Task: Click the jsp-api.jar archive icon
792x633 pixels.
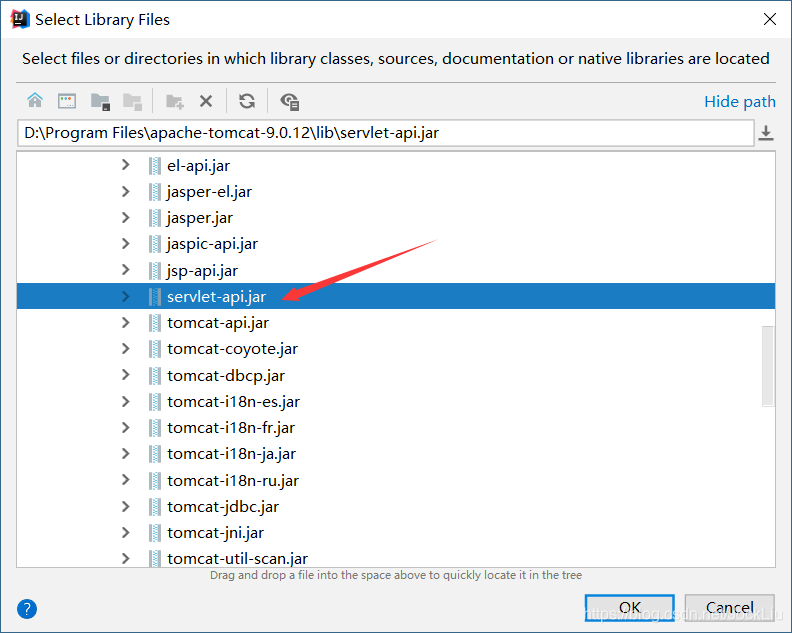Action: 155,271
